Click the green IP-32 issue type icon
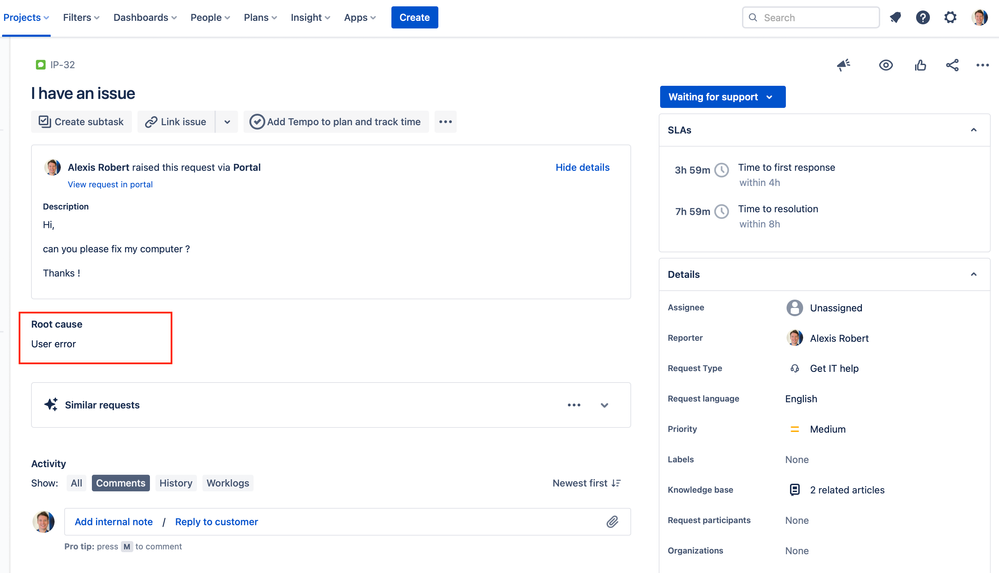This screenshot has width=999, height=573. [41, 64]
